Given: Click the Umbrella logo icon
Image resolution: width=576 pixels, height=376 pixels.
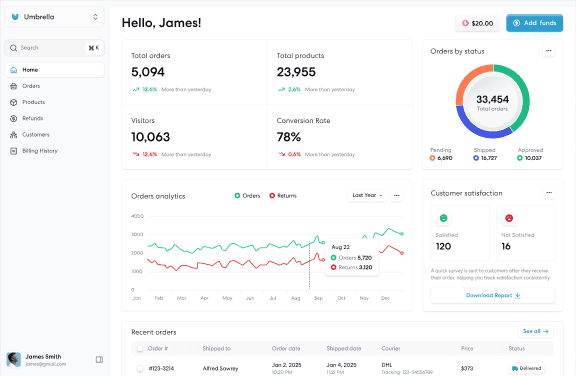Looking at the screenshot, I should pos(15,17).
